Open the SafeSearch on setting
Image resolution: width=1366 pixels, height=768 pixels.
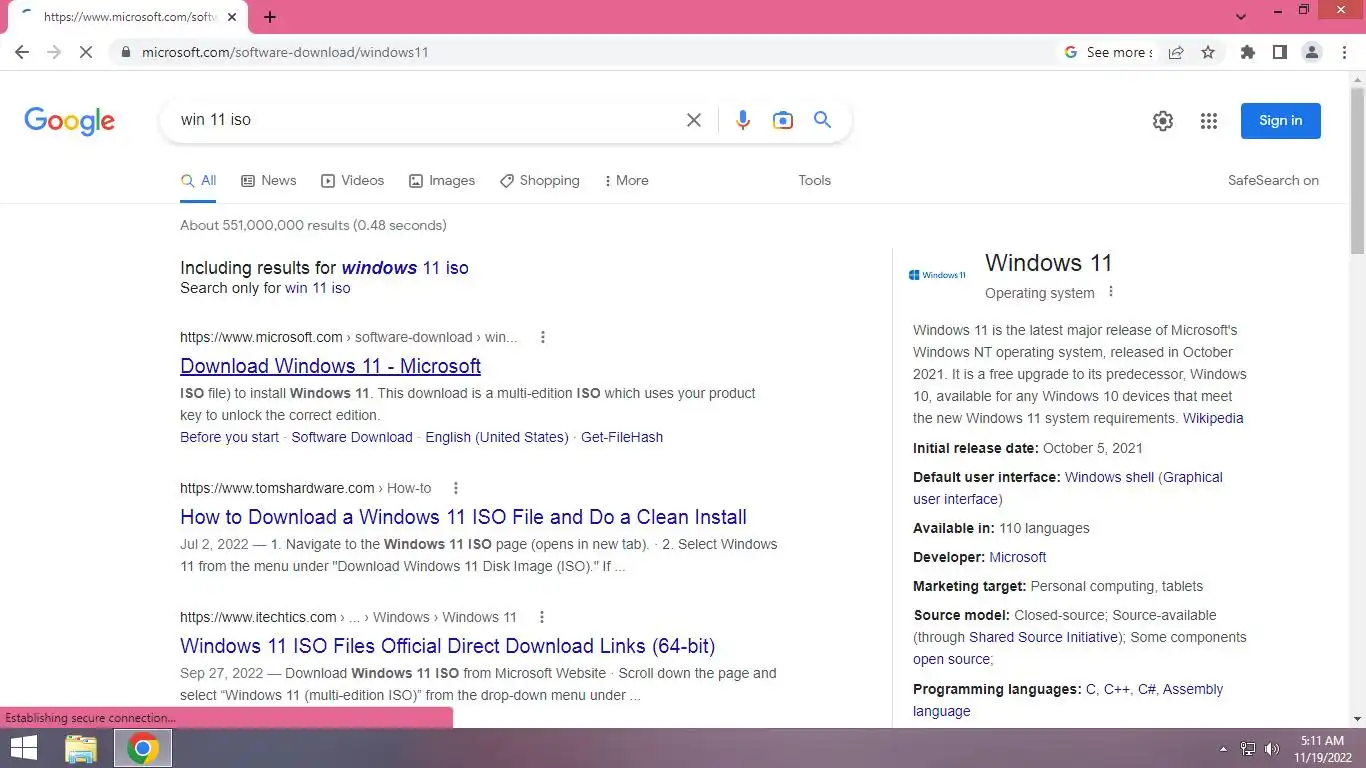point(1273,181)
